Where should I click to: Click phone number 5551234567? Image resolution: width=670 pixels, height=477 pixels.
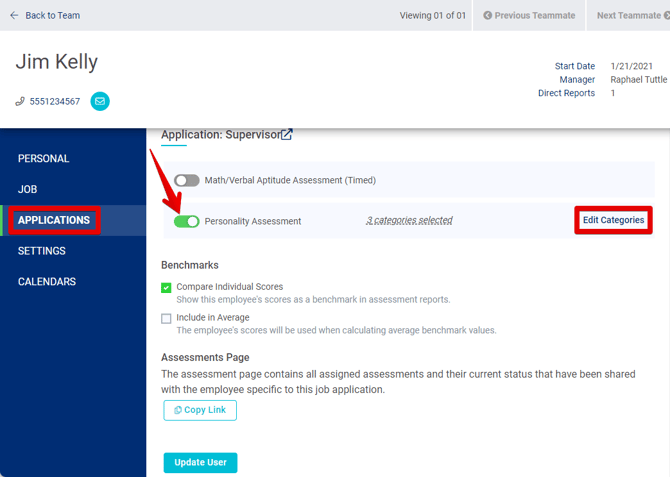coord(55,102)
